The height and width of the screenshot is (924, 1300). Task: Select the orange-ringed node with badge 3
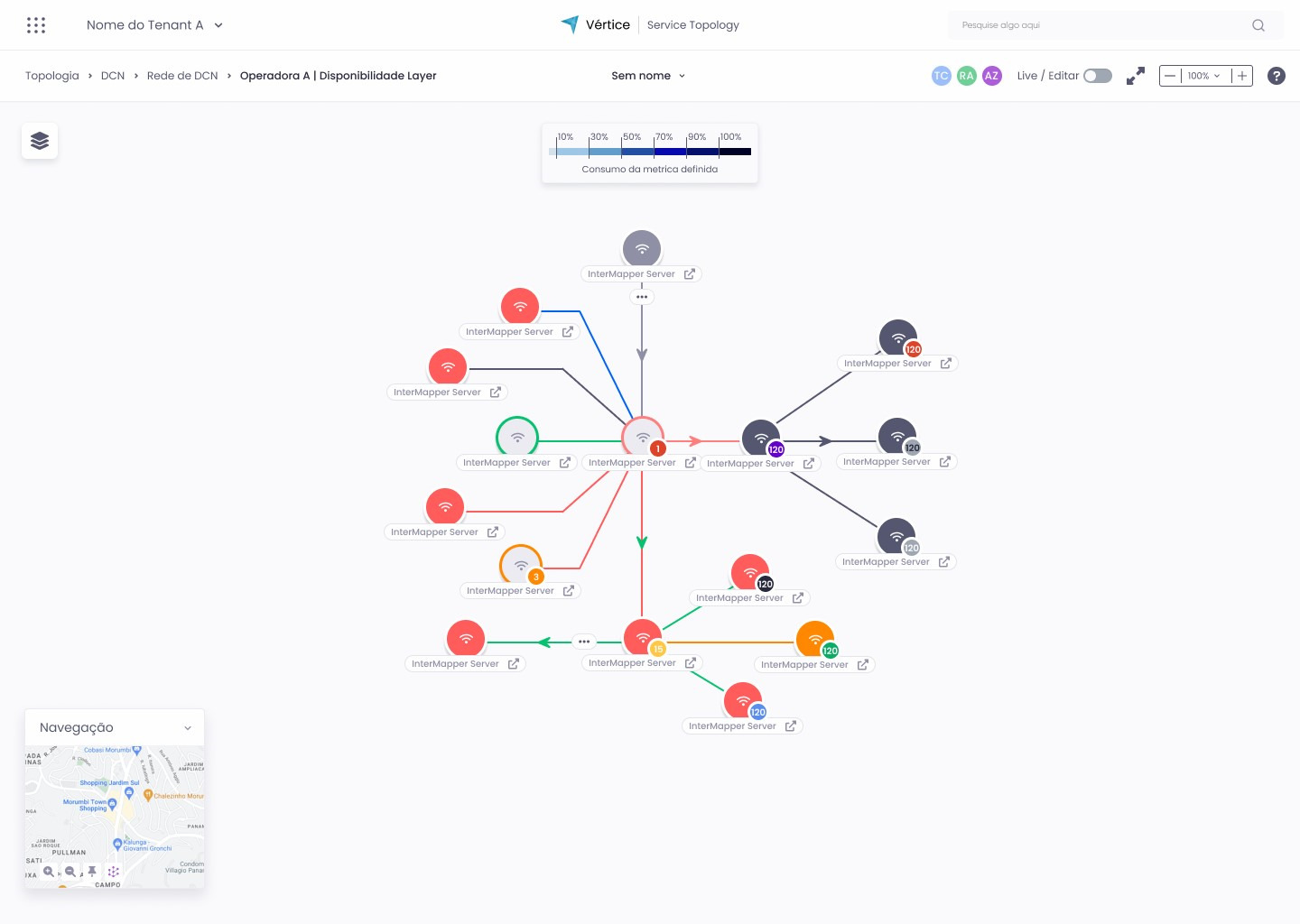(521, 566)
